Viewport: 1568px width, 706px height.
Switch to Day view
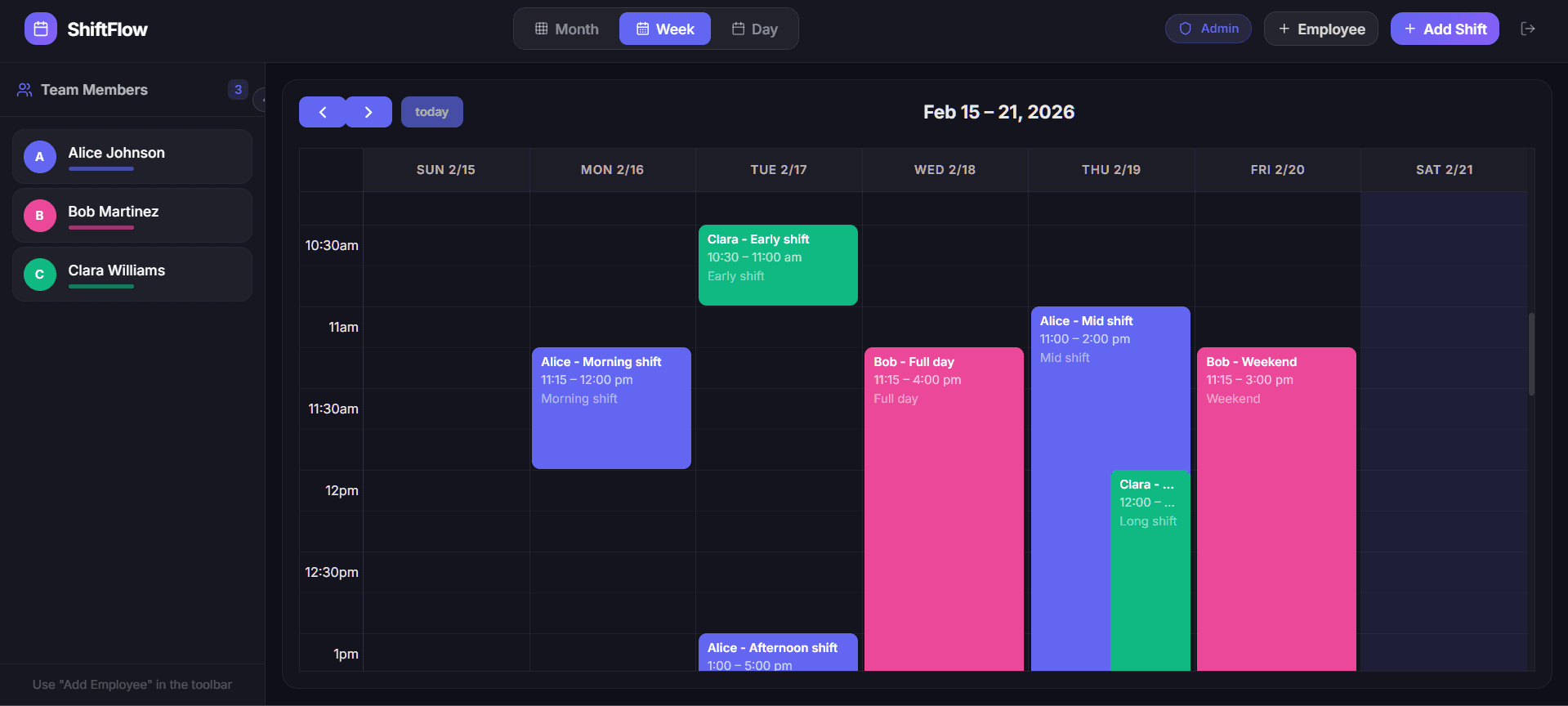(754, 29)
